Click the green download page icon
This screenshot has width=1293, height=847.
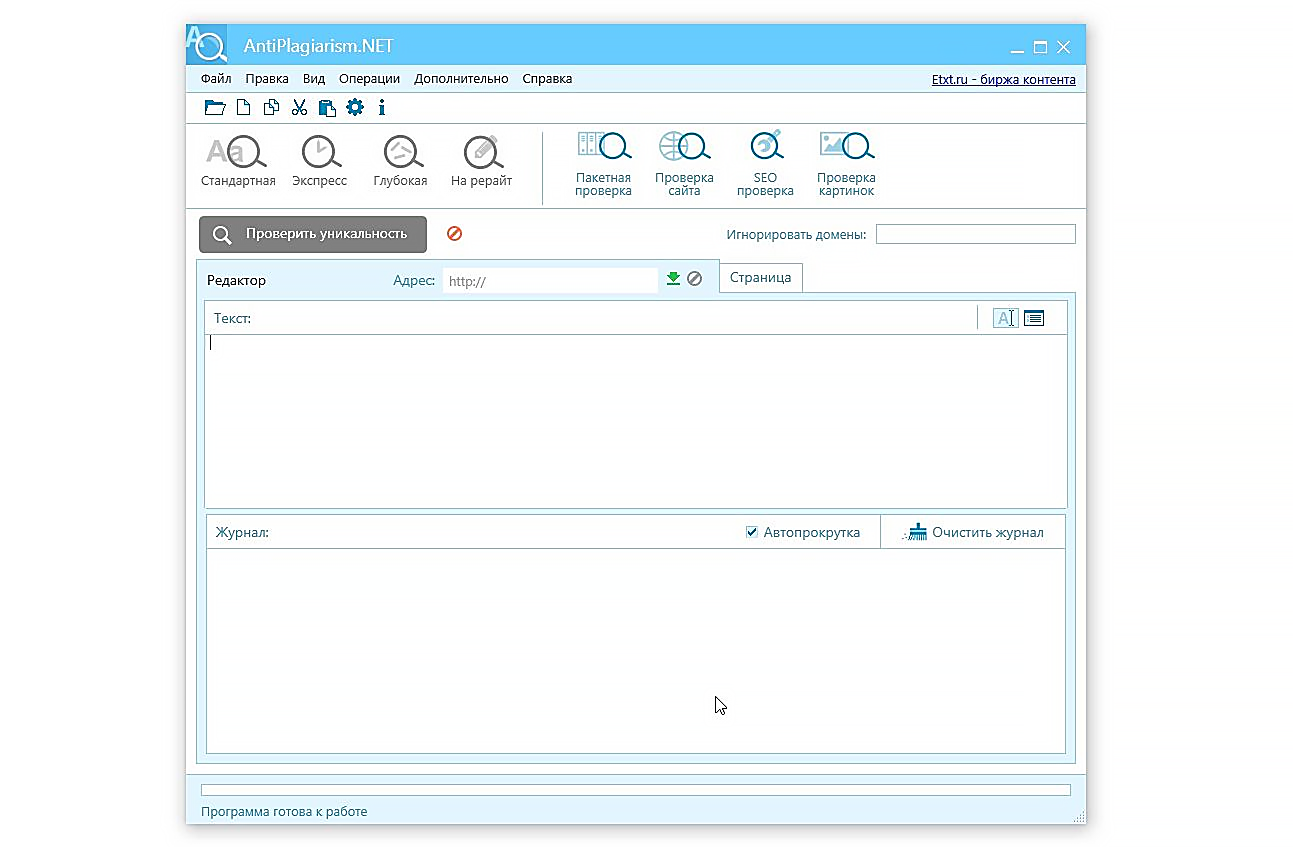point(673,279)
